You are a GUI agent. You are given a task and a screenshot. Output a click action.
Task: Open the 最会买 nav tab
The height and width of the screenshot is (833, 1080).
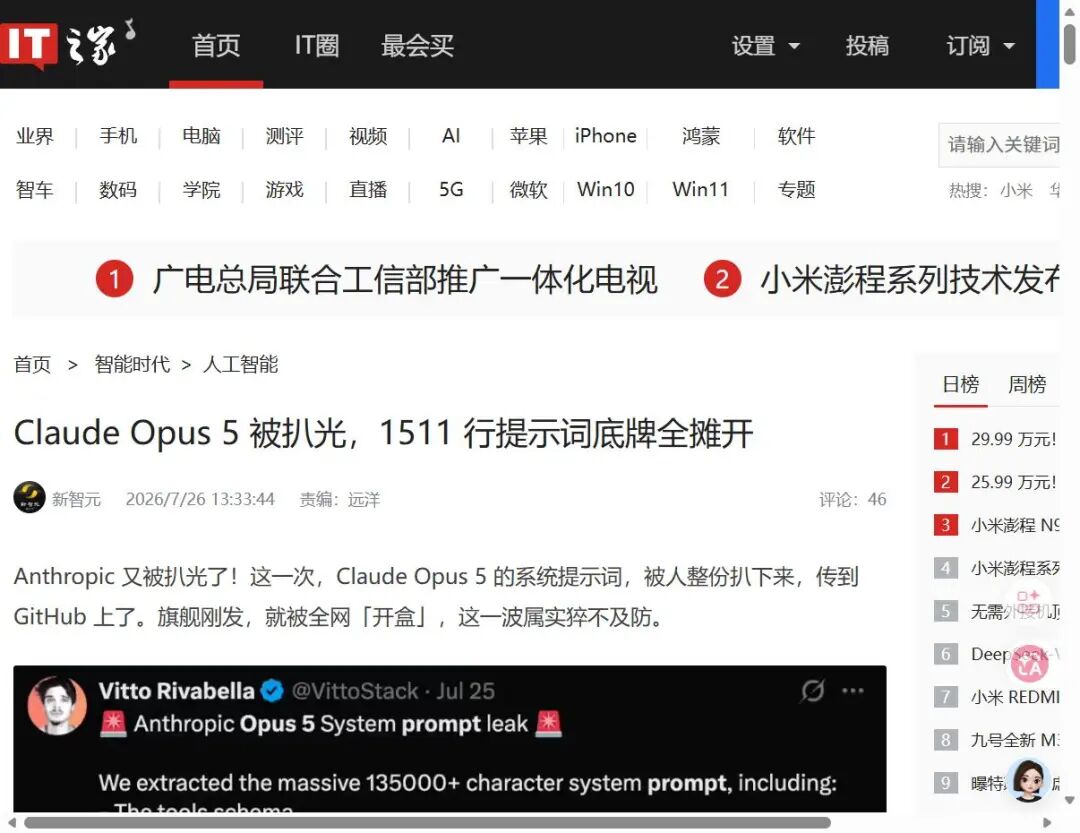pyautogui.click(x=417, y=46)
